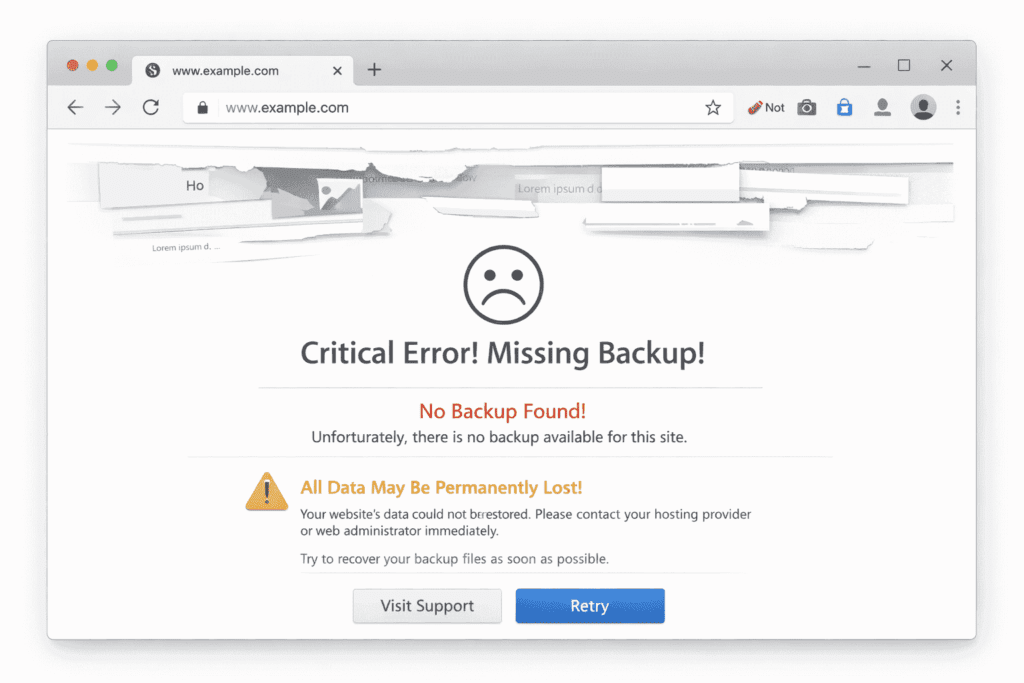Viewport: 1024px width, 683px height.
Task: Close the www.example.com tab
Action: tap(338, 70)
